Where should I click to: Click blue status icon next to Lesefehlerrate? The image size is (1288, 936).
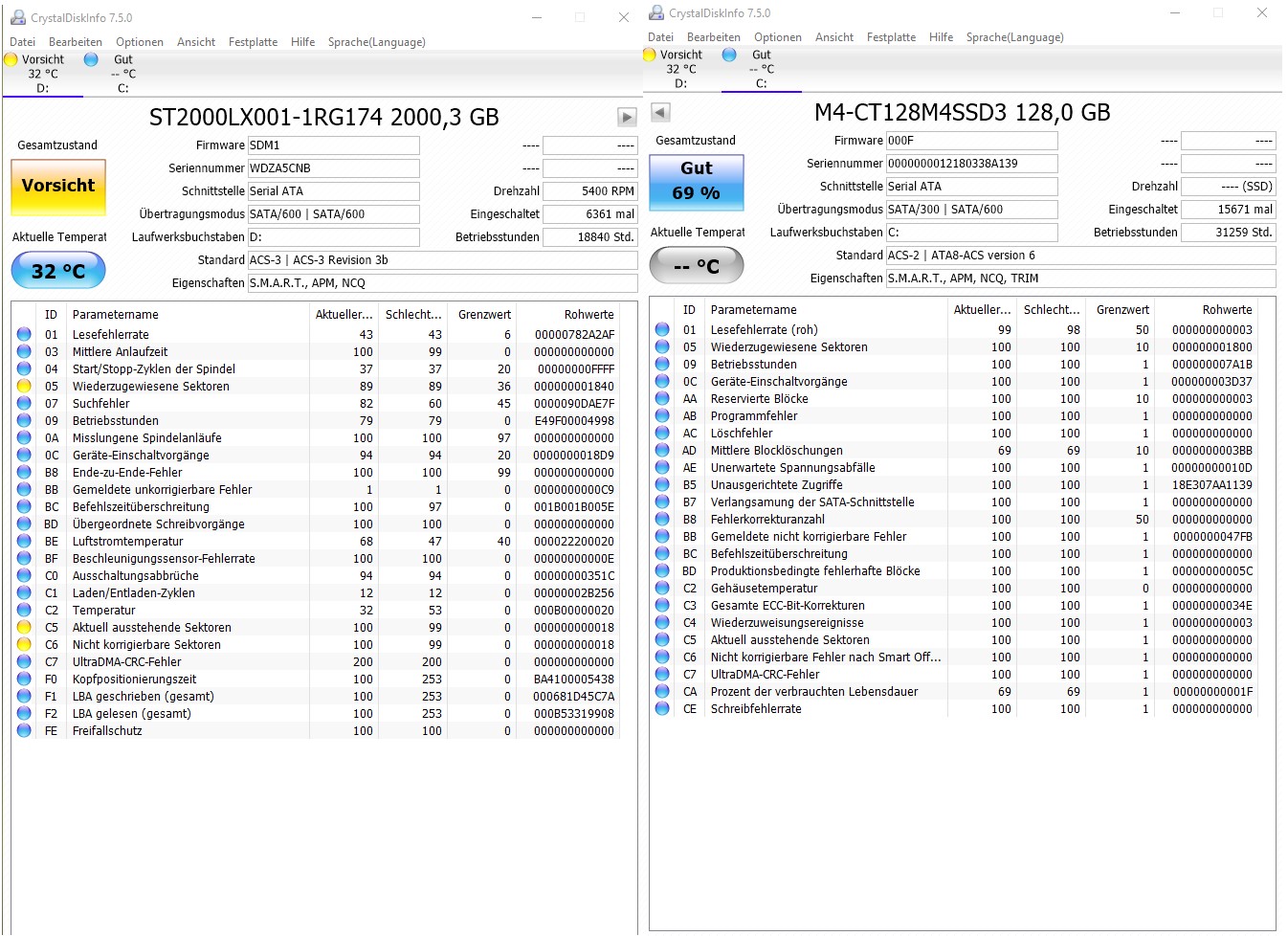click(x=23, y=334)
